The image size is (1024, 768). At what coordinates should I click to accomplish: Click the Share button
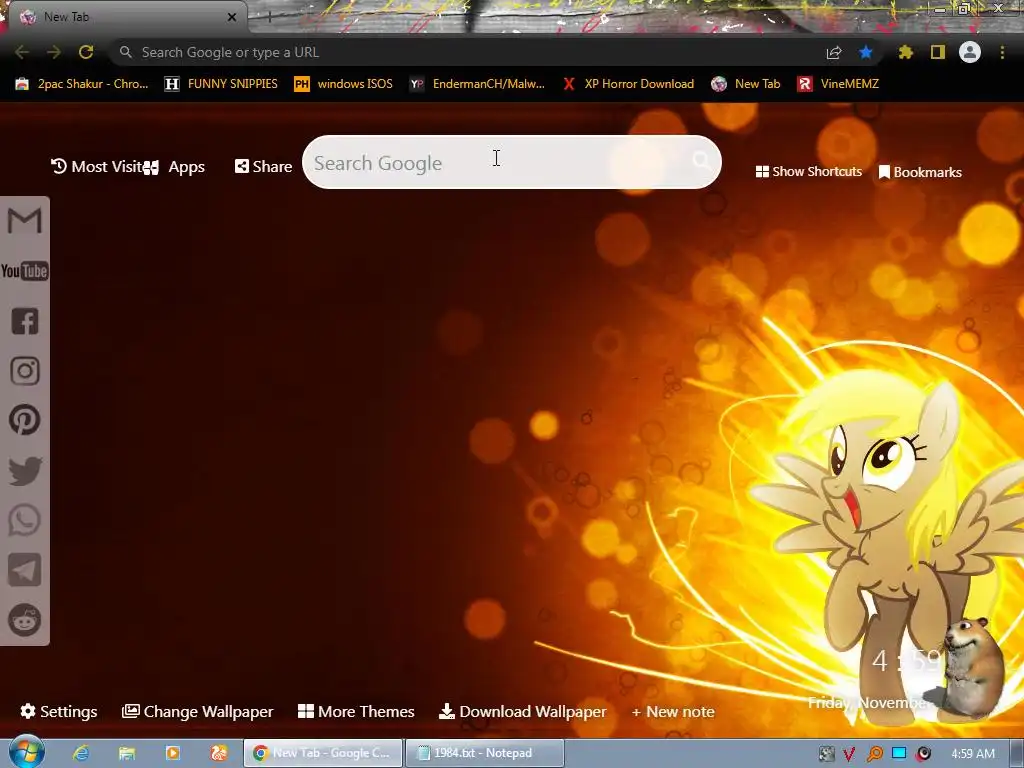coord(263,167)
